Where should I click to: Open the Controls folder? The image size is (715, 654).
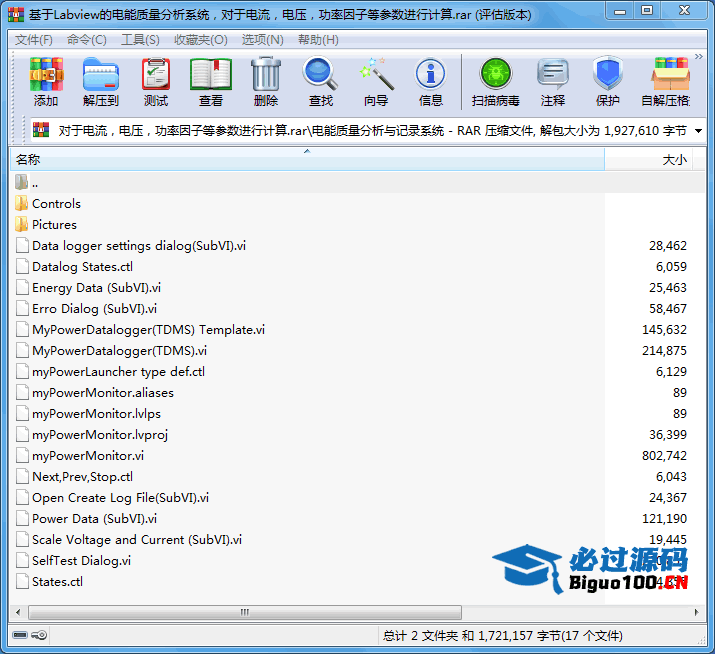pos(56,204)
